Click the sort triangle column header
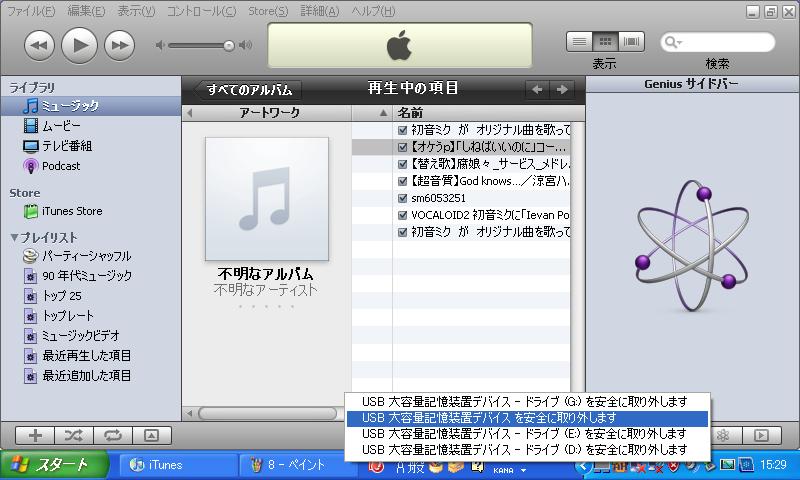Screen dimensions: 800x480 click(x=372, y=113)
